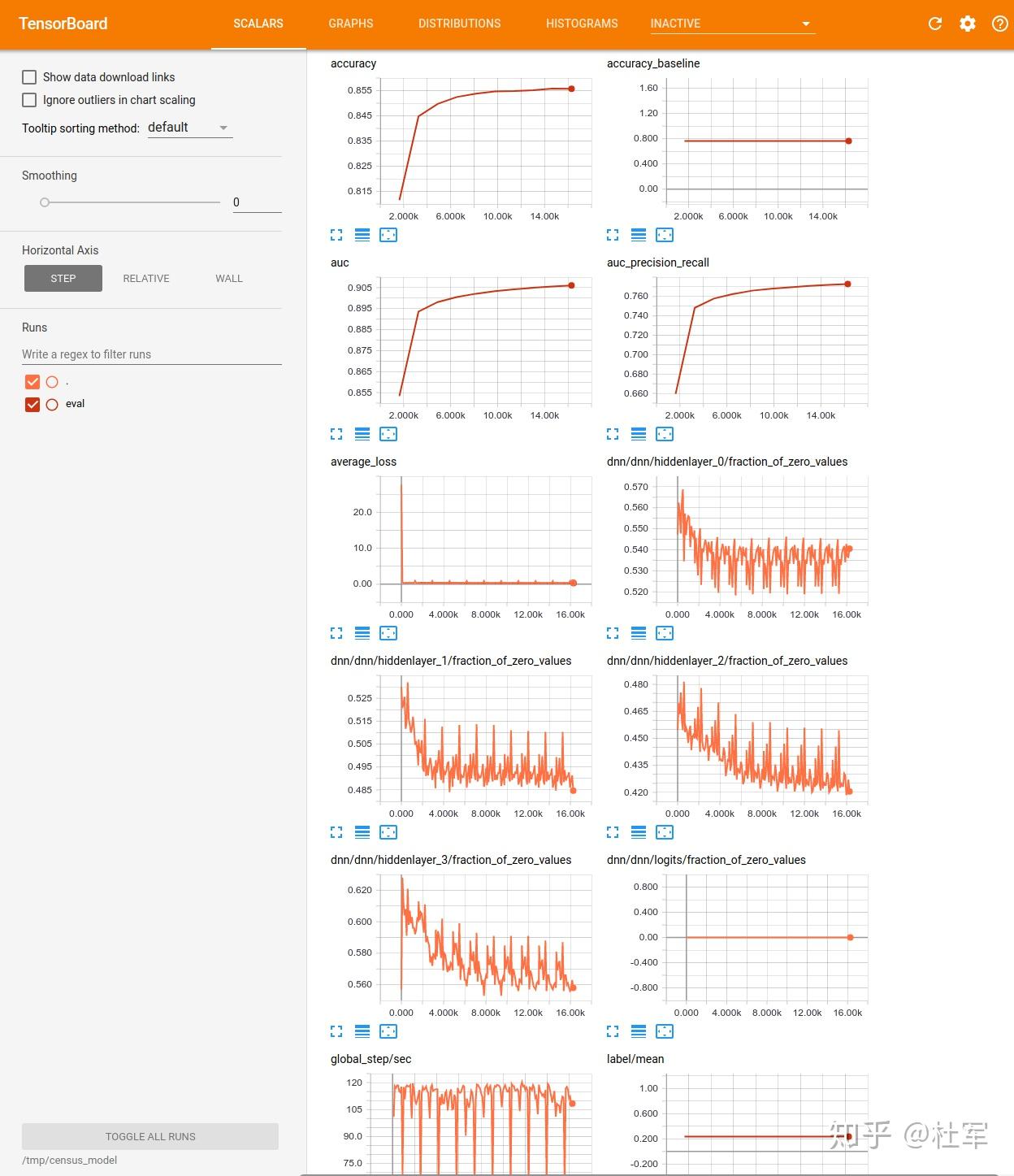Uncheck the eval run checkbox
The width and height of the screenshot is (1014, 1176).
coord(32,405)
